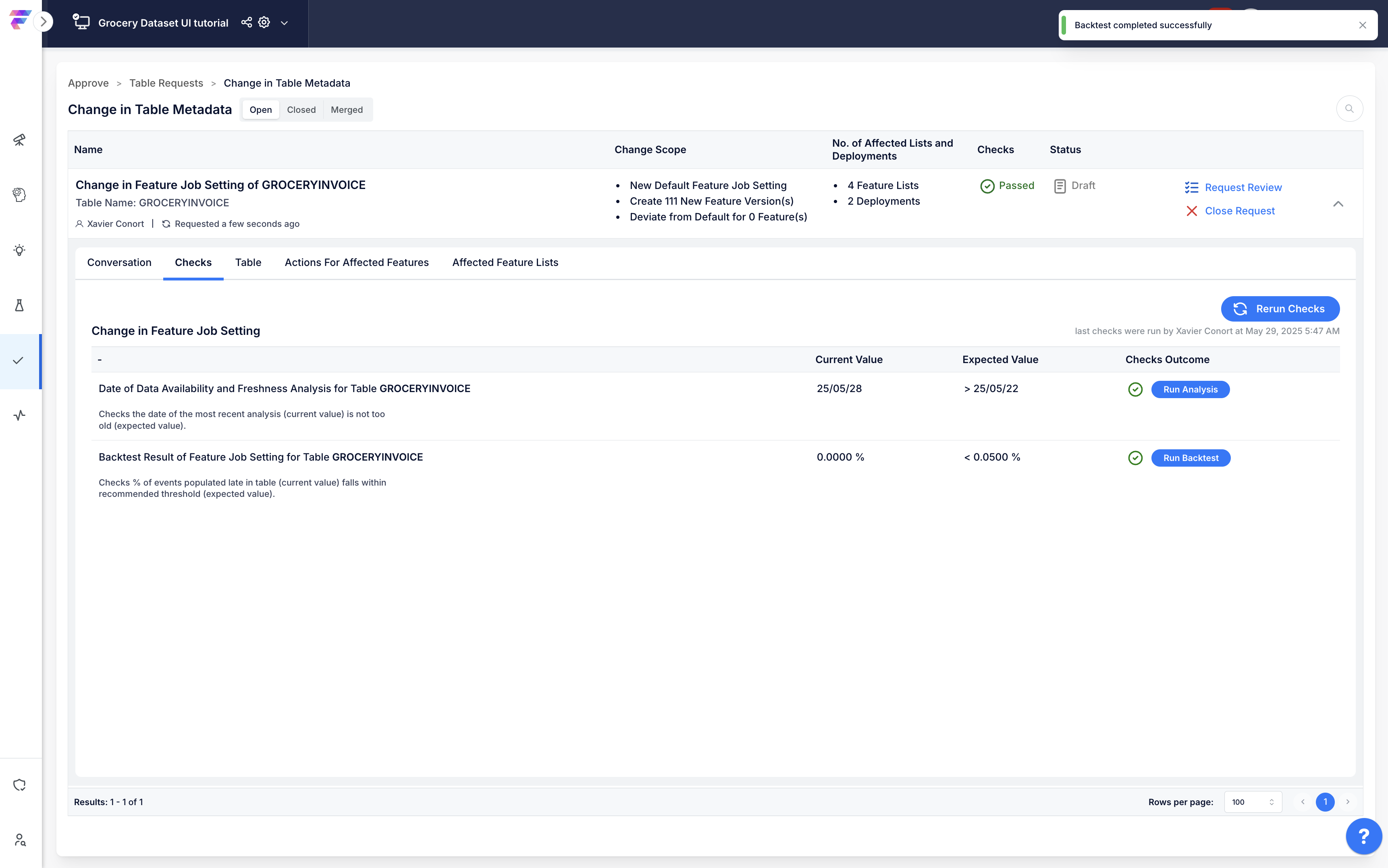Switch to Affected Feature Lists tab
This screenshot has height=868, width=1388.
[x=505, y=262]
